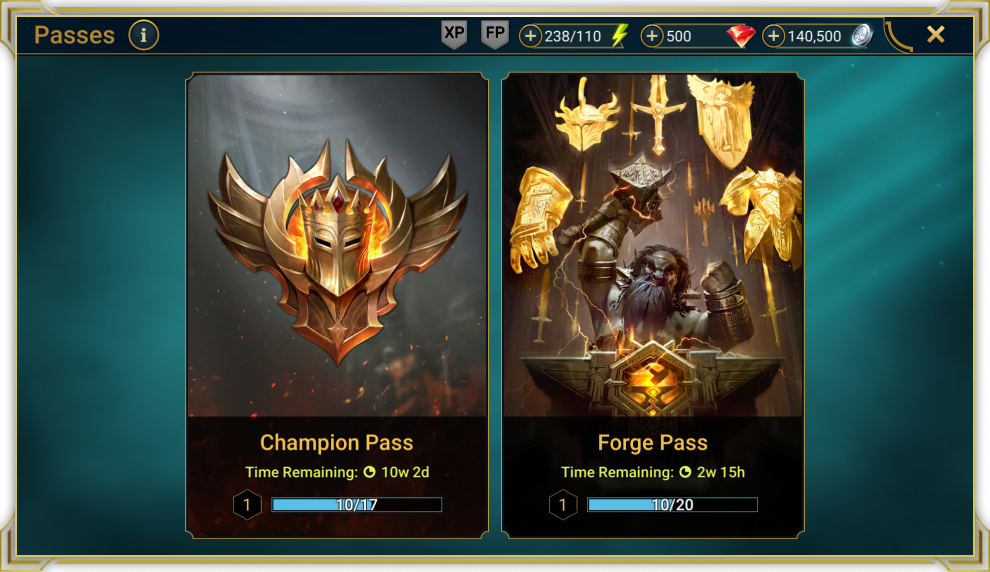Image resolution: width=990 pixels, height=572 pixels.
Task: Click Champion Pass level 1 hexagon badge
Action: point(247,504)
